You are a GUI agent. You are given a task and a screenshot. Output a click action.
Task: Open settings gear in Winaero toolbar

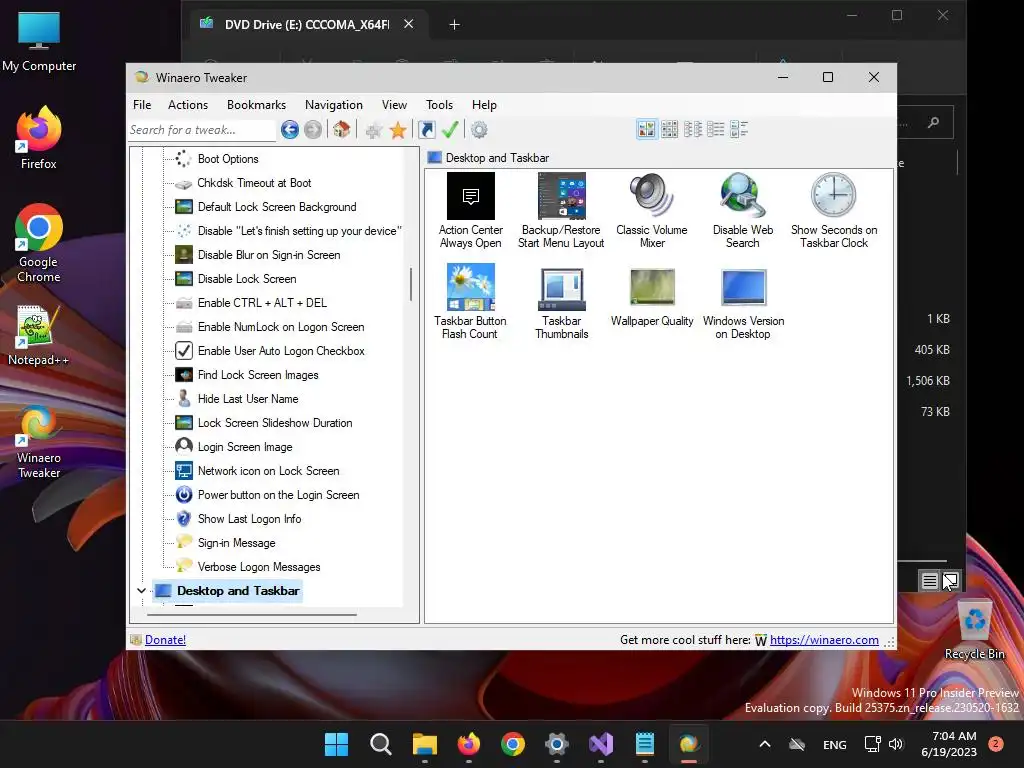[479, 130]
